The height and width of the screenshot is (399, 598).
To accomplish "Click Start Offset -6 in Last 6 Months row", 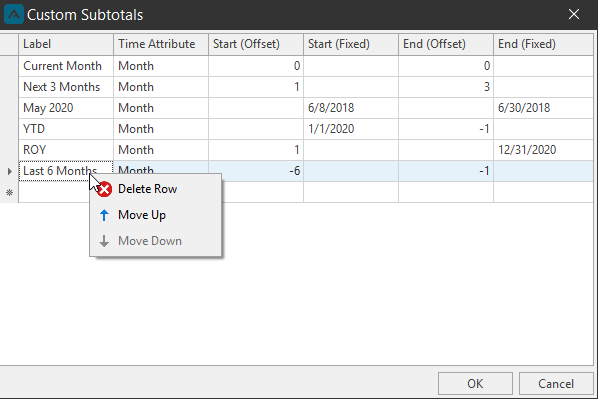I will click(x=256, y=171).
